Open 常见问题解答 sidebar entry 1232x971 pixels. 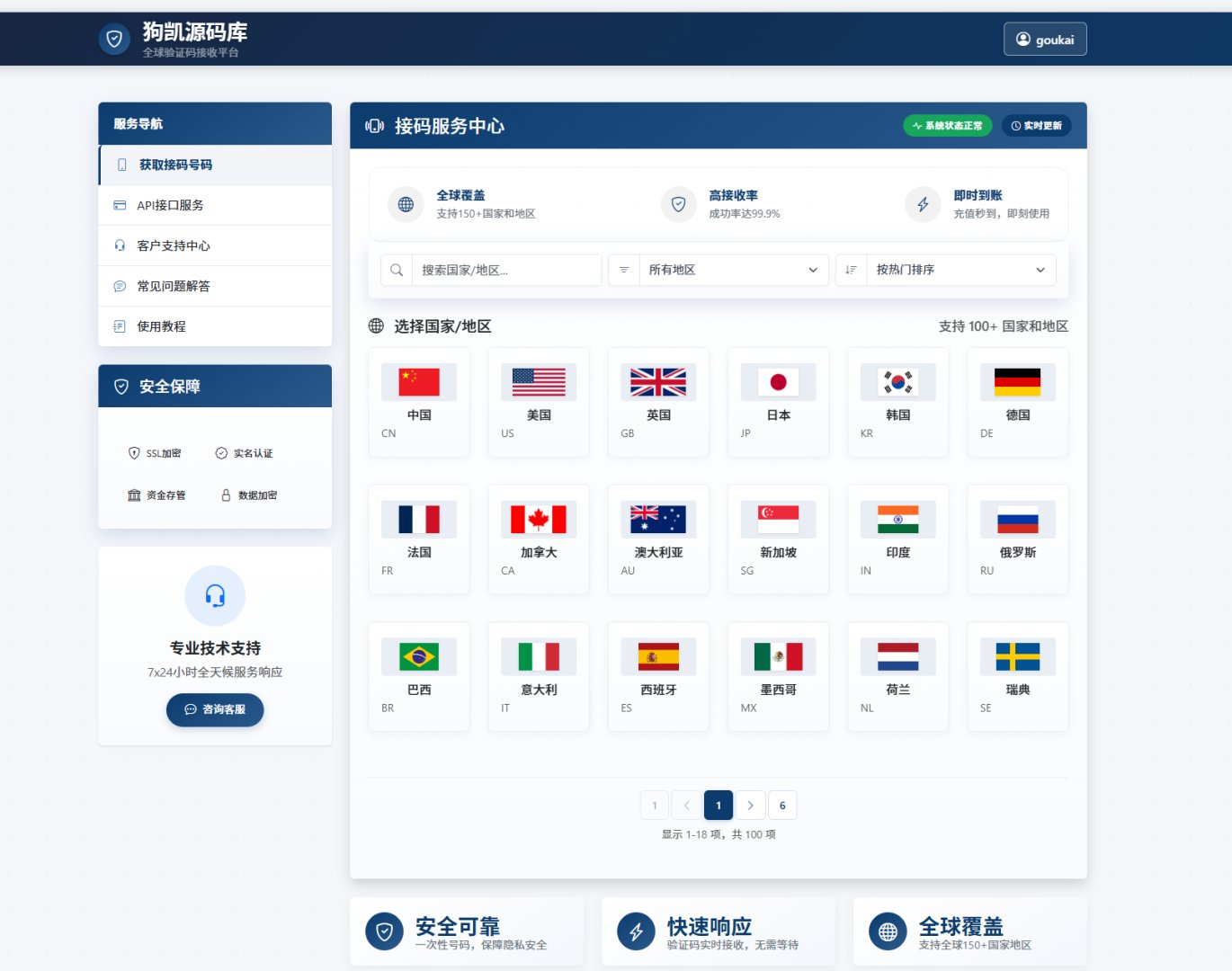tap(215, 286)
